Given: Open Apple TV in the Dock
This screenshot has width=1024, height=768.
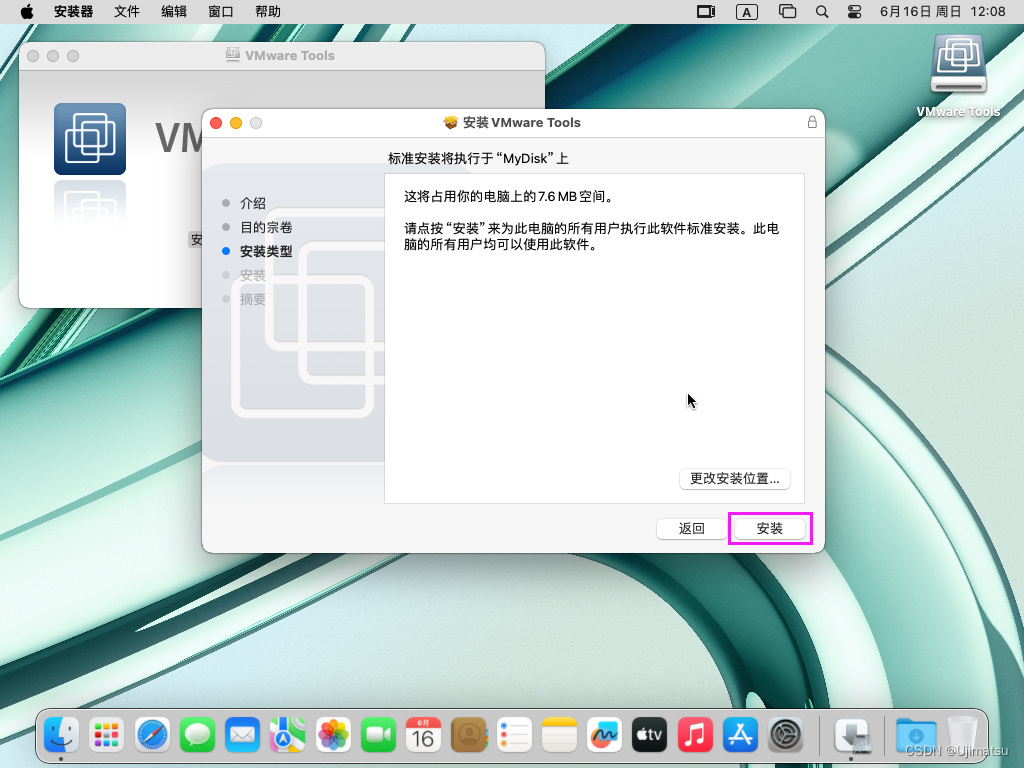Looking at the screenshot, I should click(650, 735).
